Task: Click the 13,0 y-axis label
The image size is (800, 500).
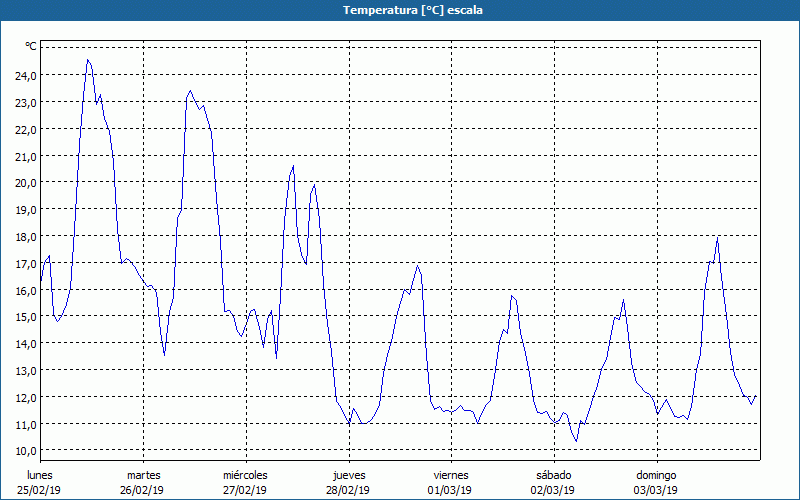Action: point(26,370)
